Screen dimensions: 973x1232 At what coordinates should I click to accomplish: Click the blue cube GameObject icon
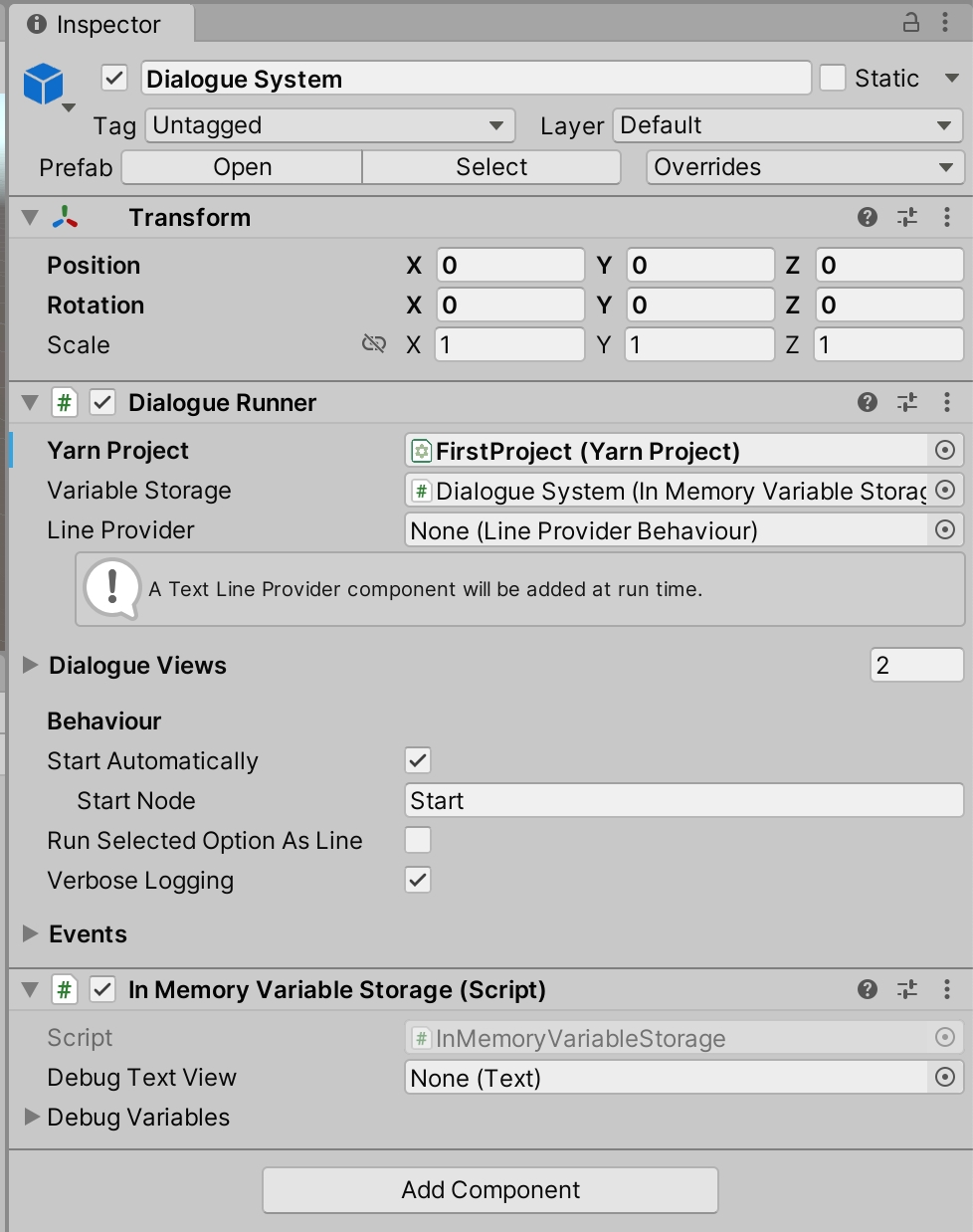tap(44, 85)
